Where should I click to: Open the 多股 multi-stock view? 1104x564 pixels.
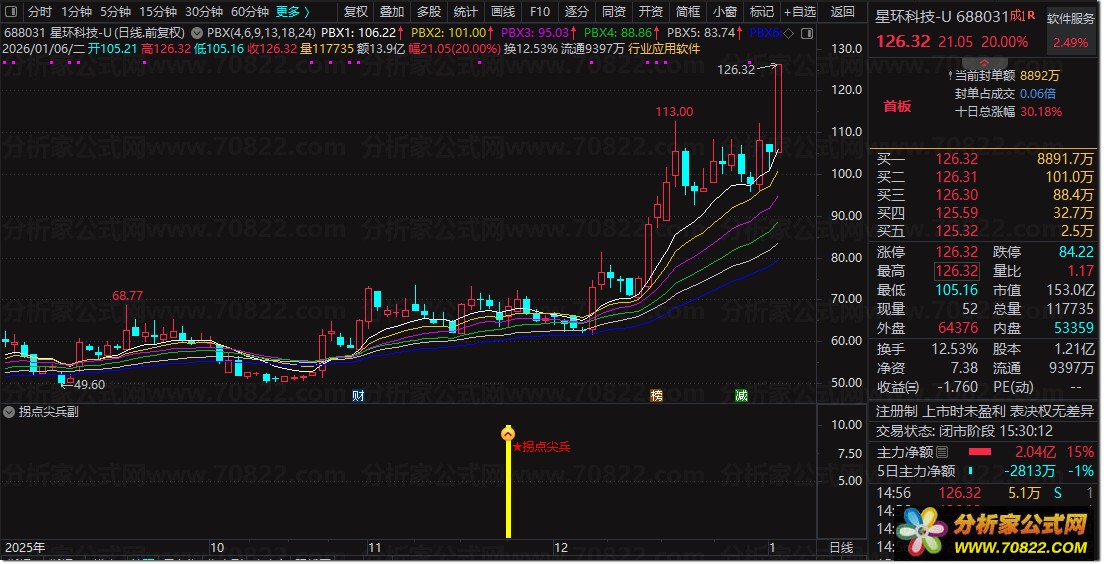[x=429, y=12]
